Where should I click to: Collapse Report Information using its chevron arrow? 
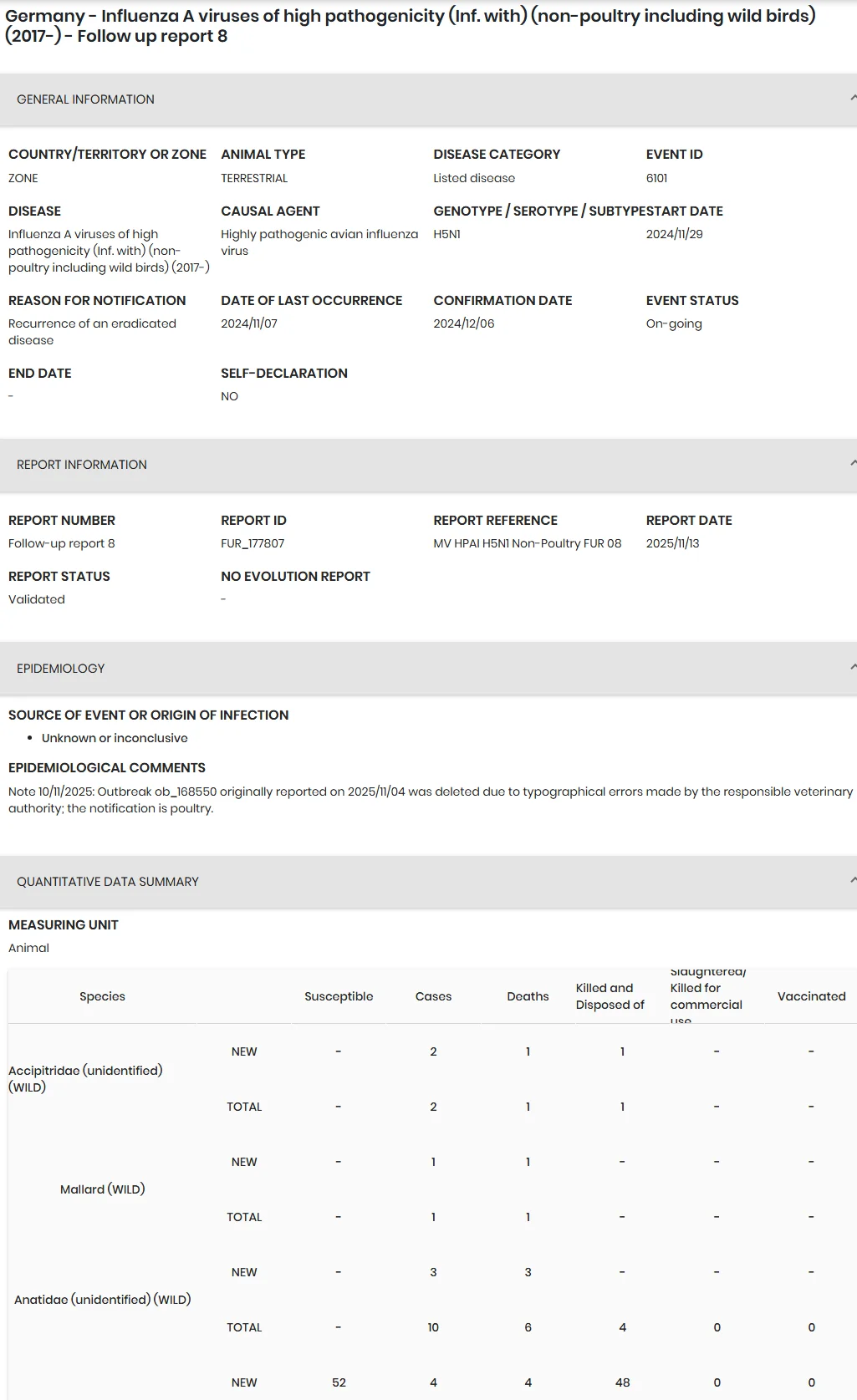(x=852, y=464)
